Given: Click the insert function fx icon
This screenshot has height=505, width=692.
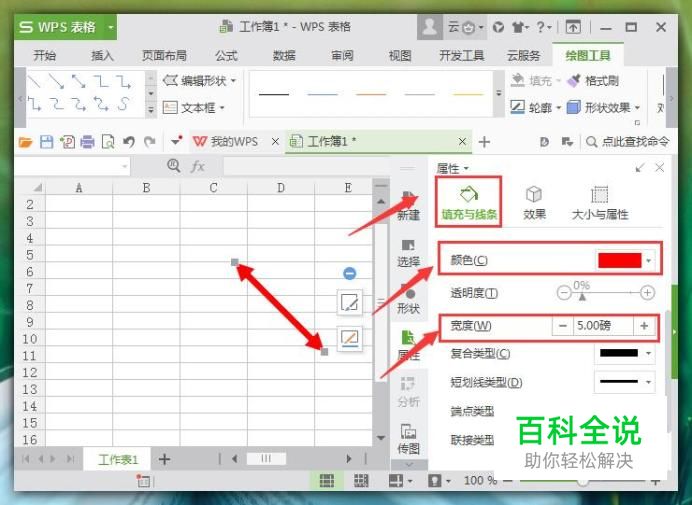Looking at the screenshot, I should pos(198,166).
